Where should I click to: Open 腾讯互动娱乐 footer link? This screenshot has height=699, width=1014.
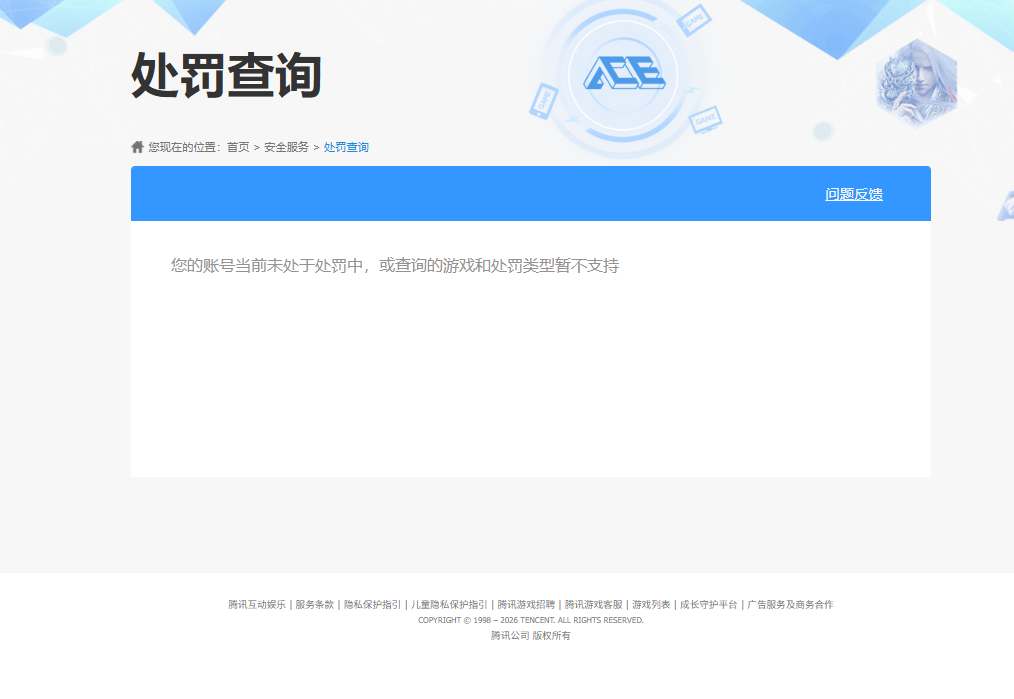[257, 605]
